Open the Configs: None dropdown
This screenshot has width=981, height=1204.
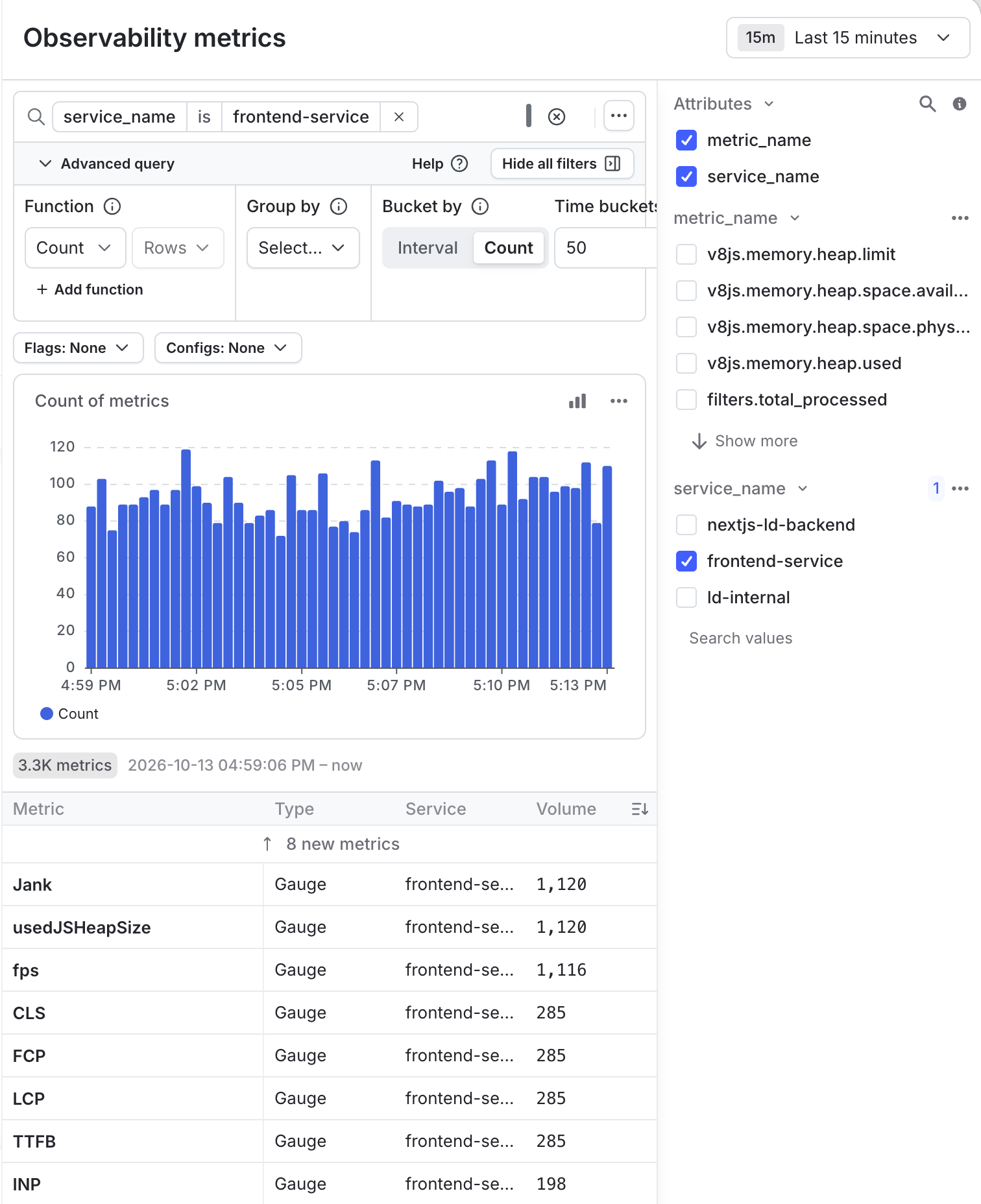click(x=228, y=348)
